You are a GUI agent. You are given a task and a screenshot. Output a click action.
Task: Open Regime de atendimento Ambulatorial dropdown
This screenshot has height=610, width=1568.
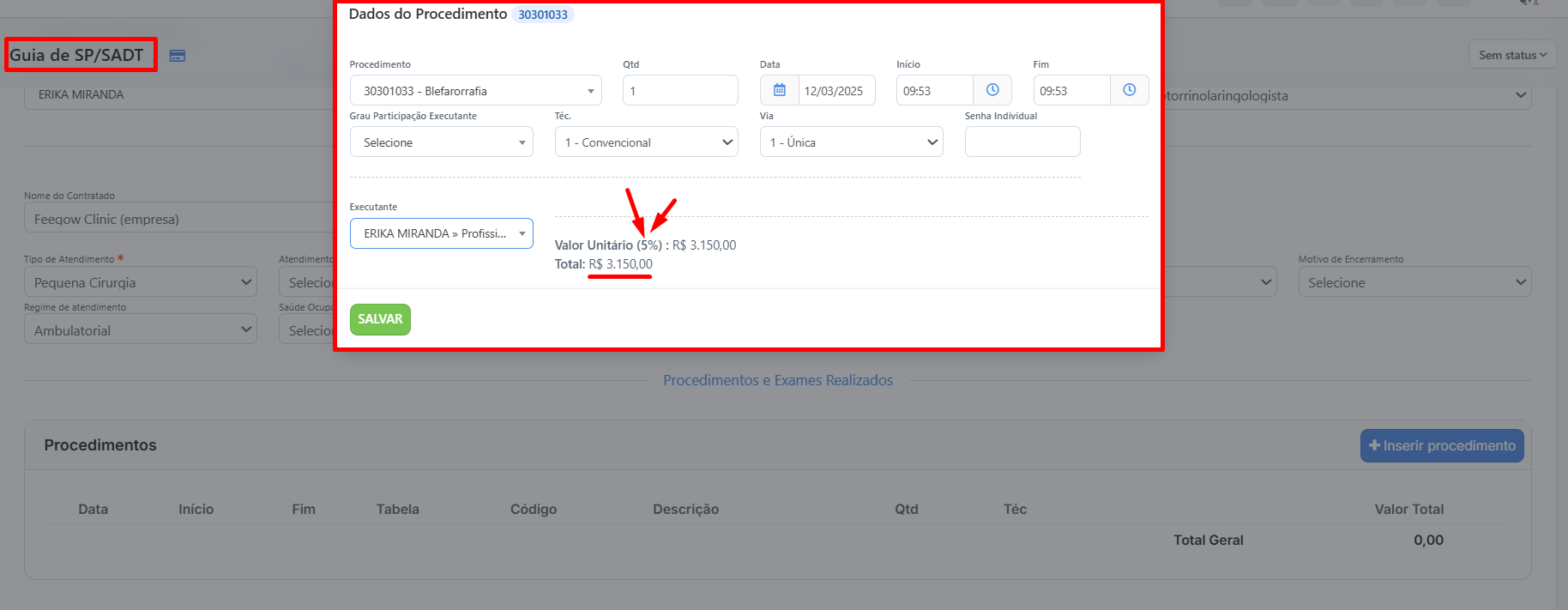(x=141, y=330)
